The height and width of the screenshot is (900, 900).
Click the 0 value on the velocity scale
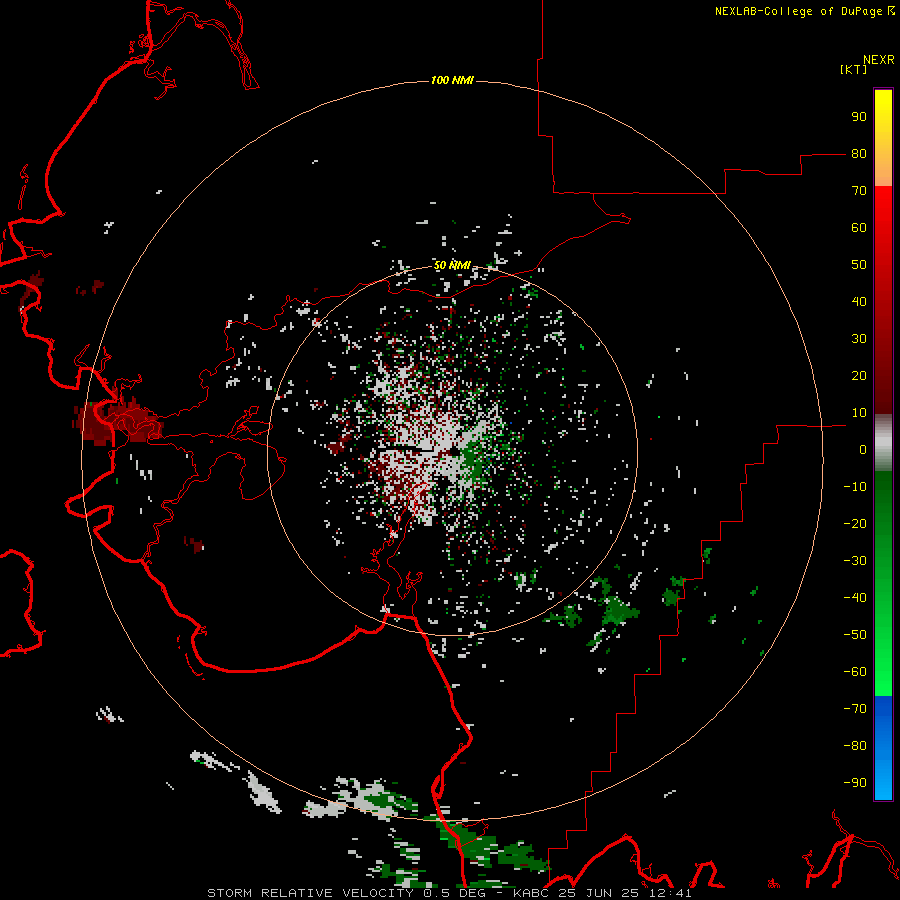[x=863, y=449]
